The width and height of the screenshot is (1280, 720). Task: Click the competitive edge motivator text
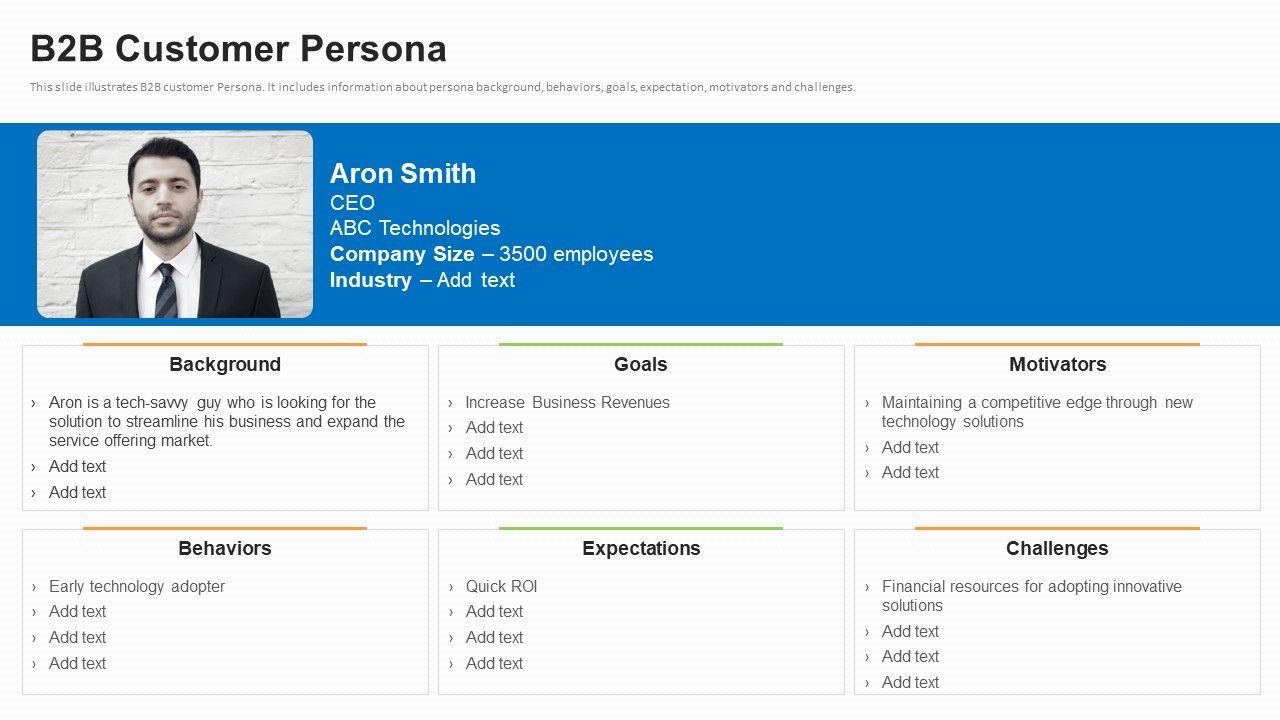tap(1036, 412)
